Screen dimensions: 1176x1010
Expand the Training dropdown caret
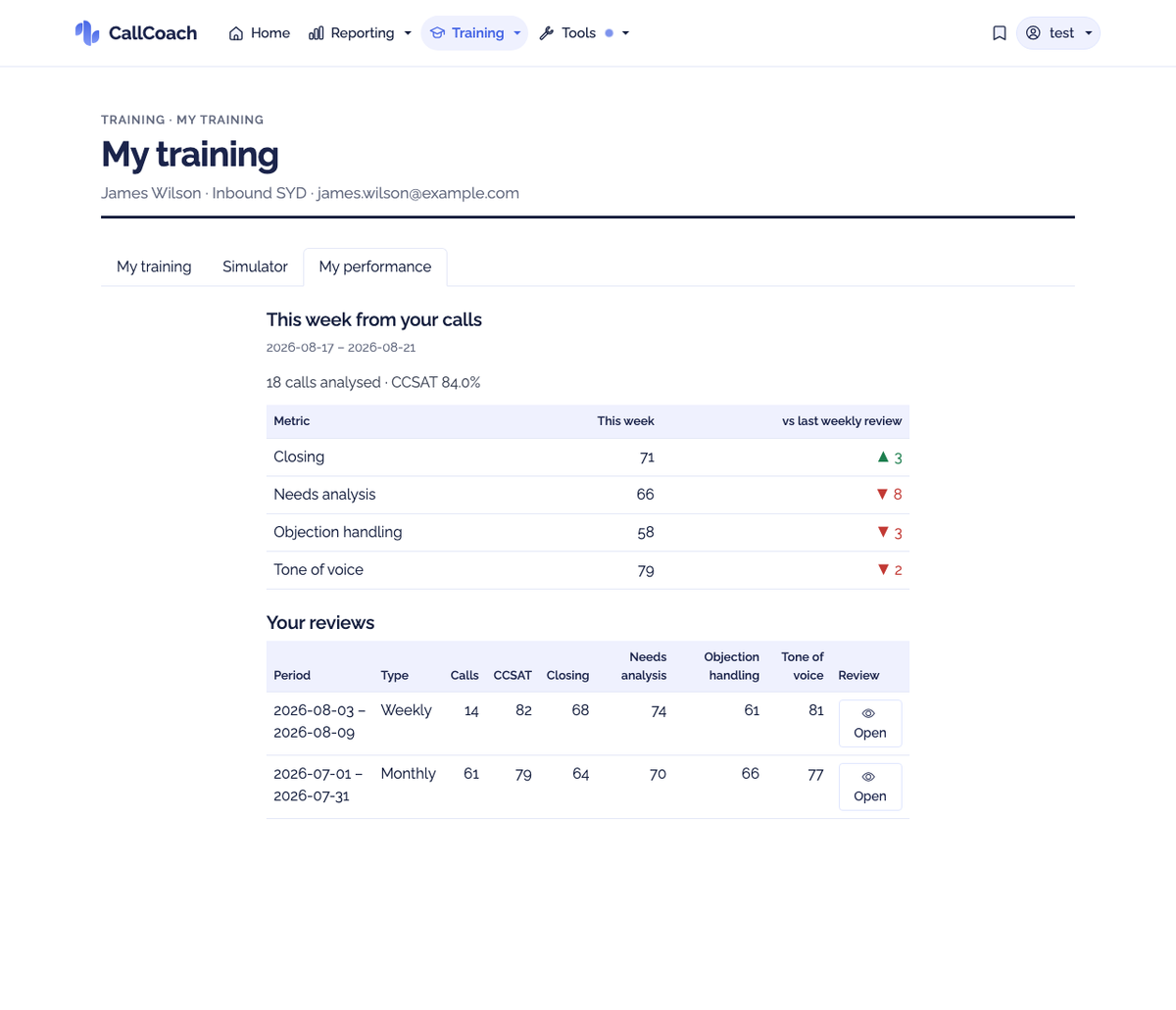pyautogui.click(x=516, y=33)
